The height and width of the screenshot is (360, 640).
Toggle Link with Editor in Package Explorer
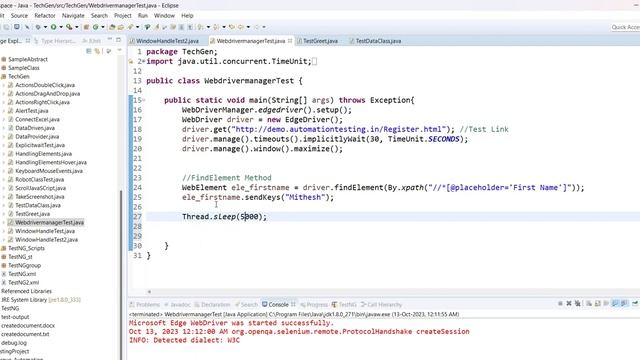97,51
